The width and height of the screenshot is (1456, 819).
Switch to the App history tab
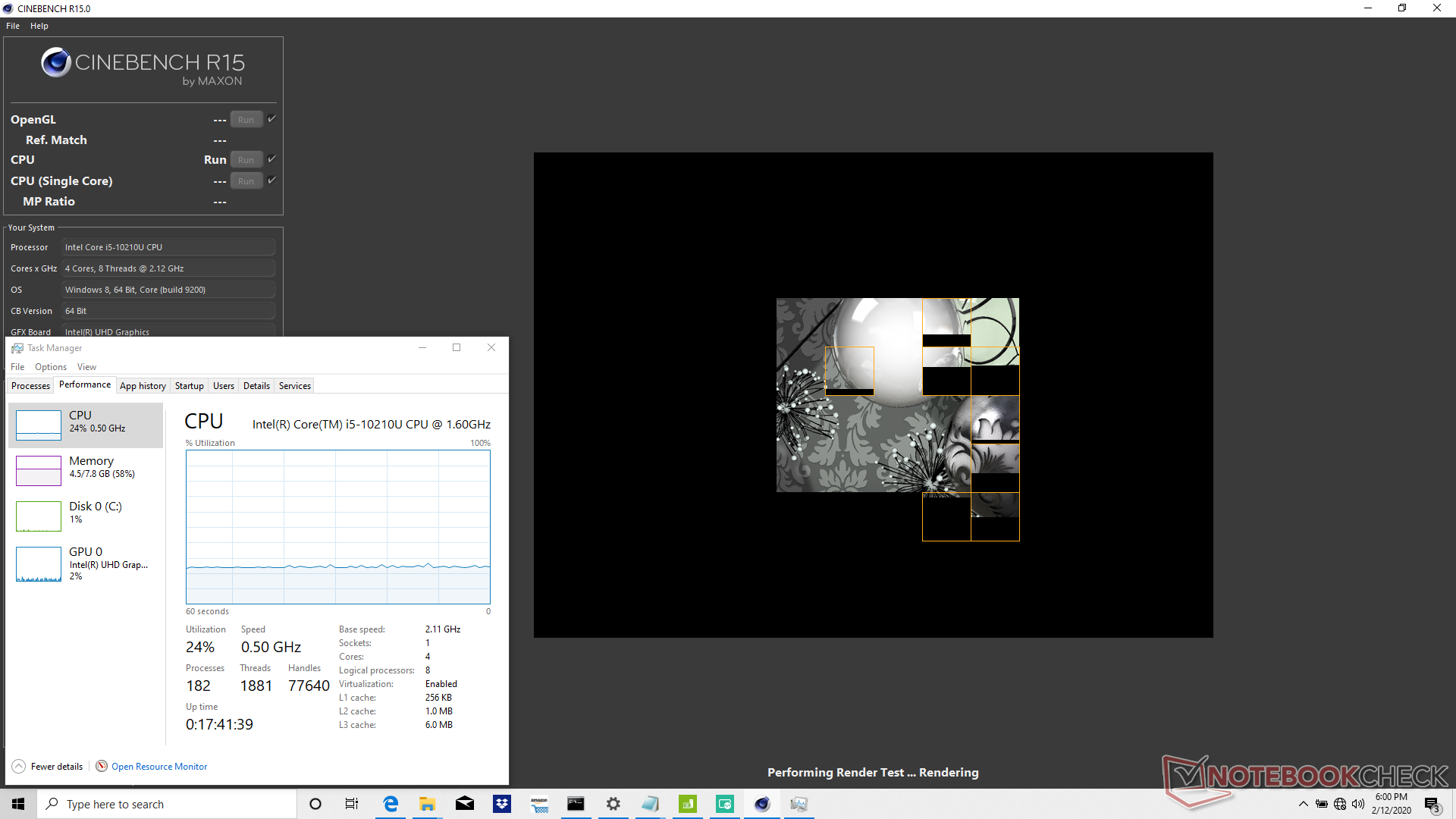[143, 386]
